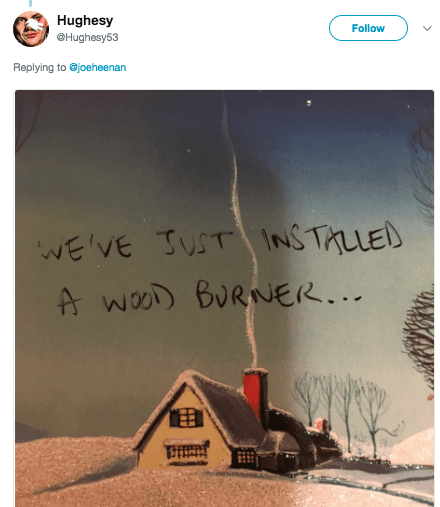Open the attached Christmas card image

224,298
